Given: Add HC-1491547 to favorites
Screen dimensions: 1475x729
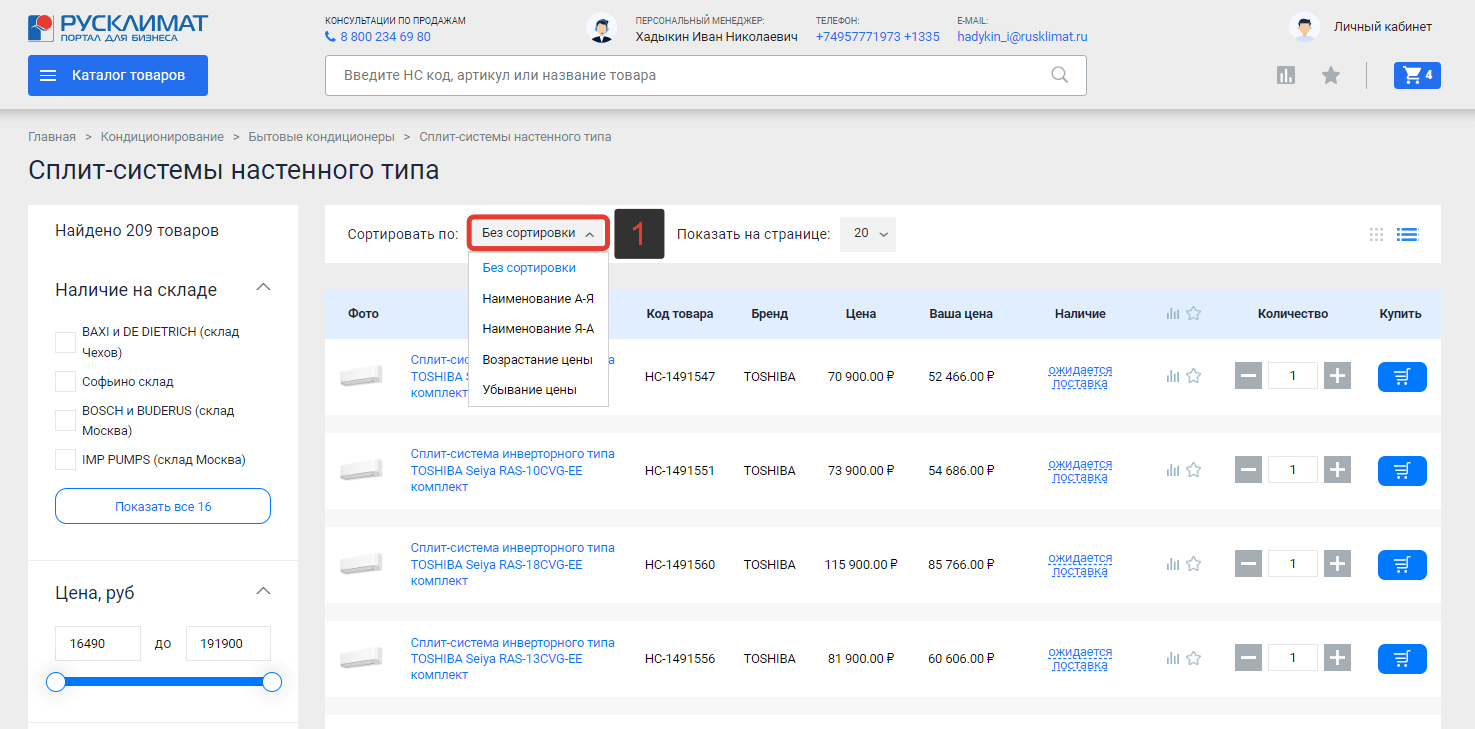Looking at the screenshot, I should (x=1193, y=376).
